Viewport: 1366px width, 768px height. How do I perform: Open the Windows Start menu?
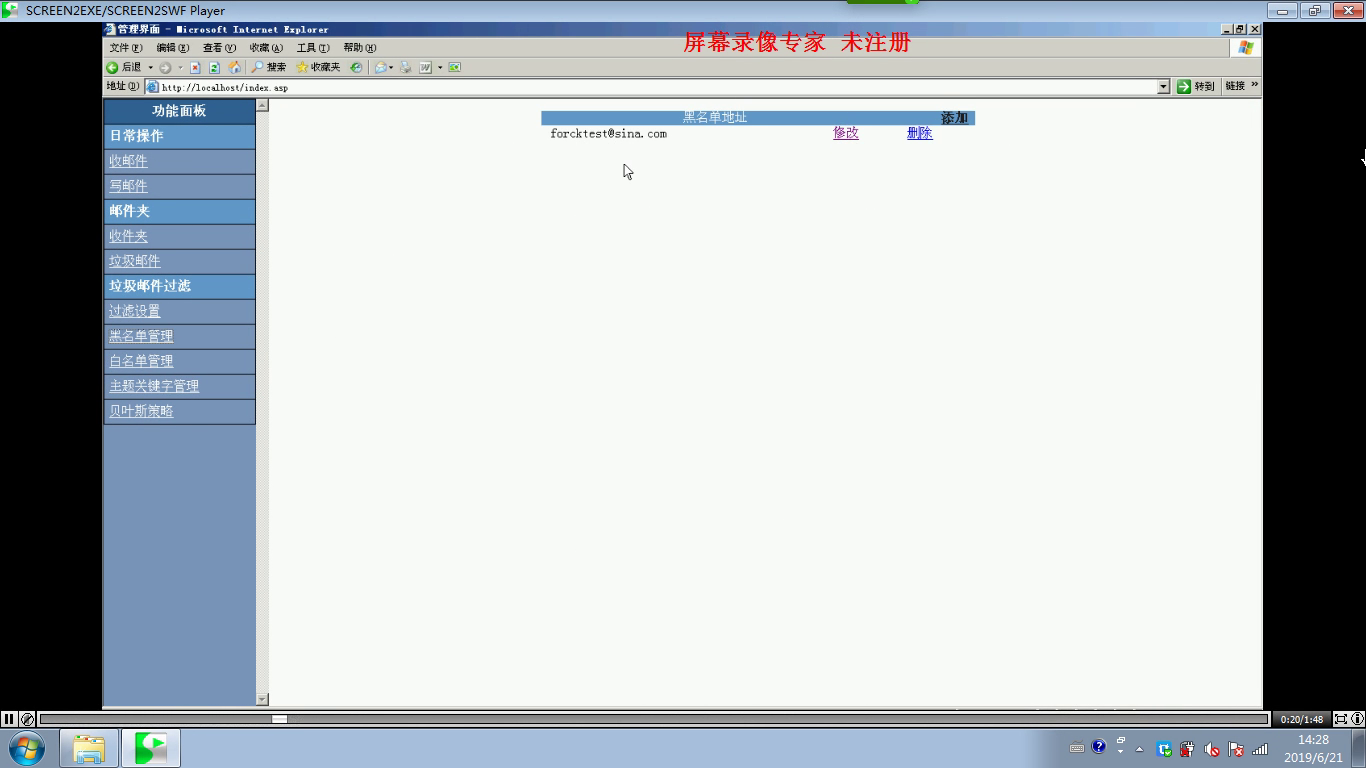27,748
